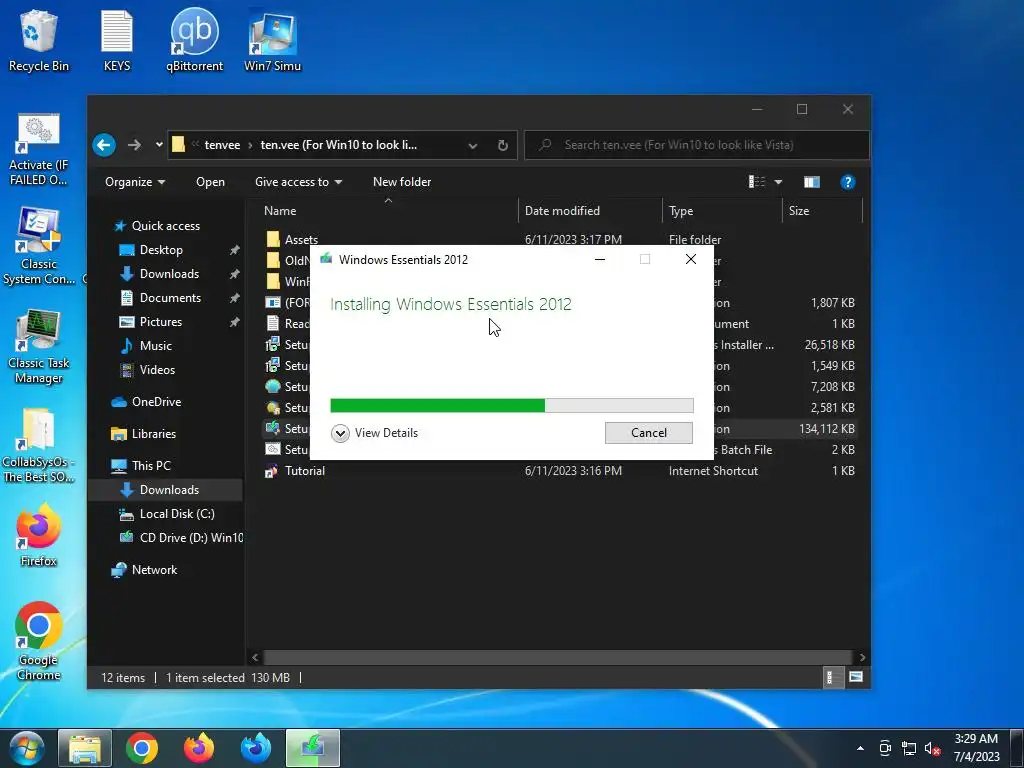Image resolution: width=1024 pixels, height=768 pixels.
Task: Switch to large thumbnails view in status bar
Action: tap(856, 677)
